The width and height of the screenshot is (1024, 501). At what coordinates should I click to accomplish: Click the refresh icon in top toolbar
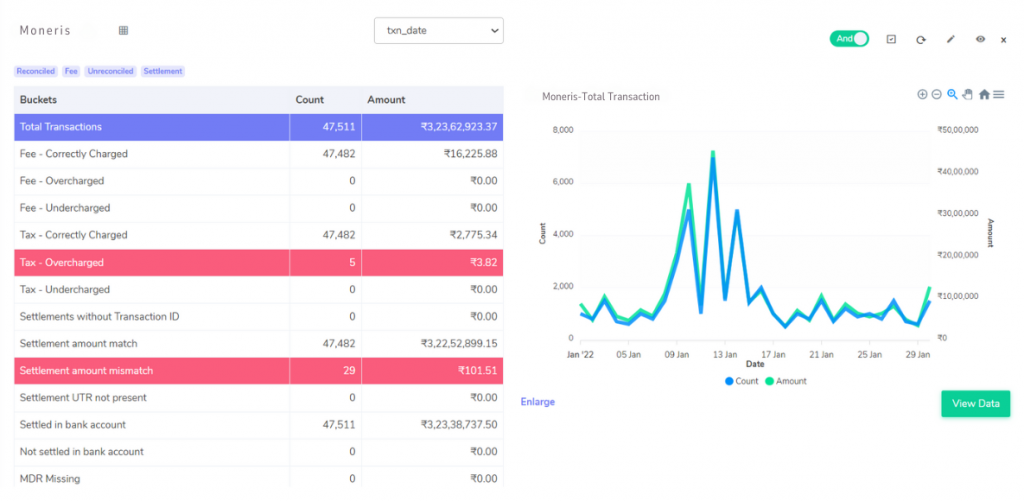[x=920, y=39]
